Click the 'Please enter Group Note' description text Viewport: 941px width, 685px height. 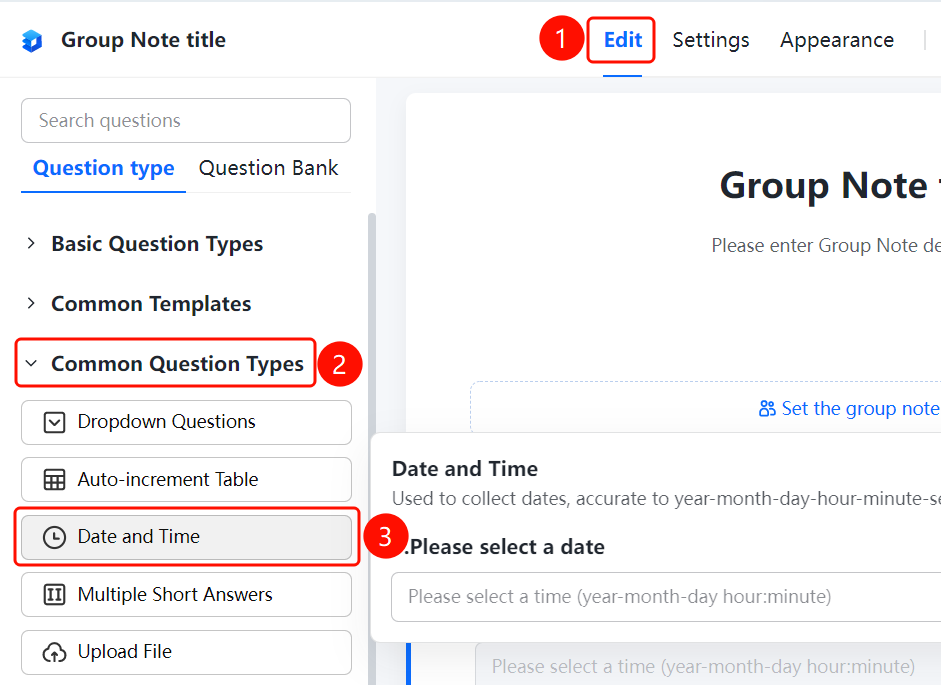coord(826,246)
